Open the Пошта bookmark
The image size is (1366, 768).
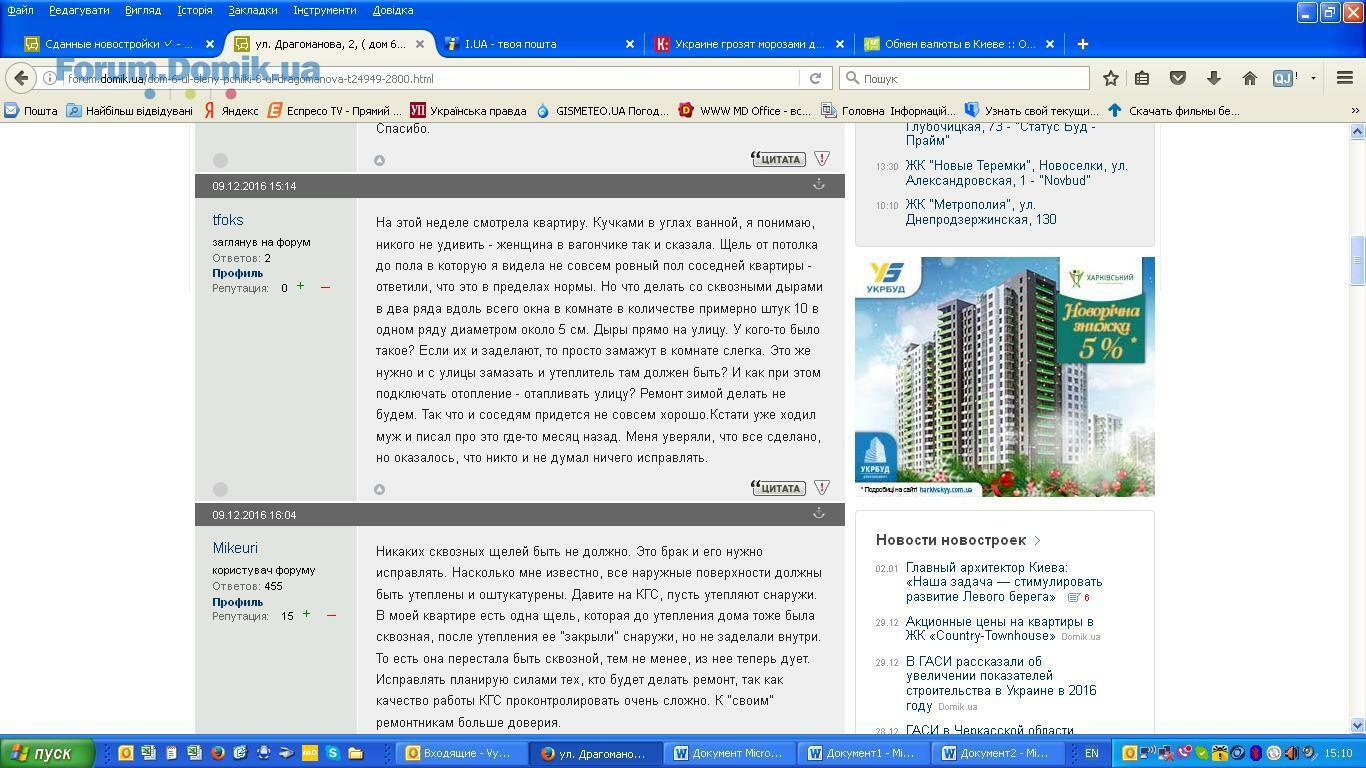click(31, 111)
